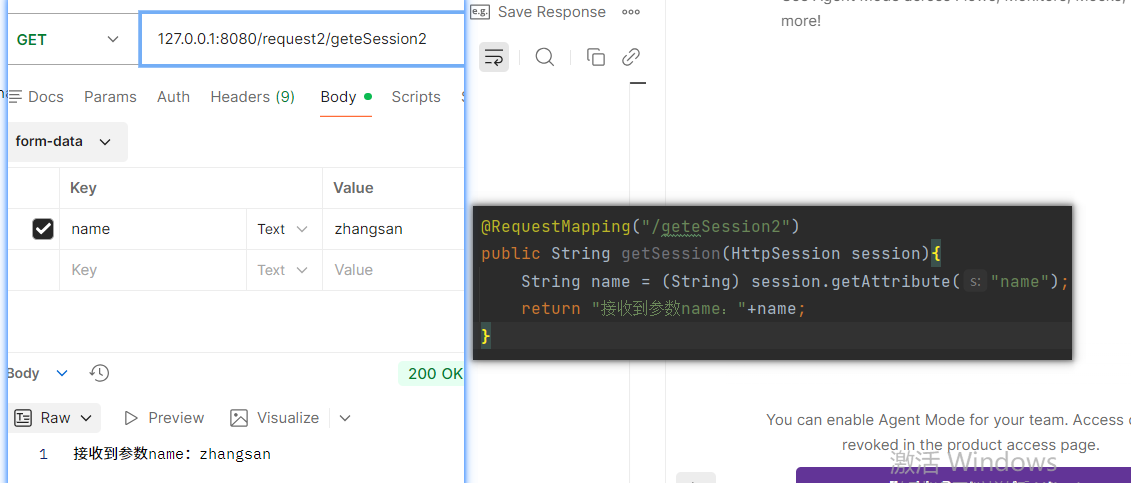1131x483 pixels.
Task: Click Save Response button
Action: (538, 12)
